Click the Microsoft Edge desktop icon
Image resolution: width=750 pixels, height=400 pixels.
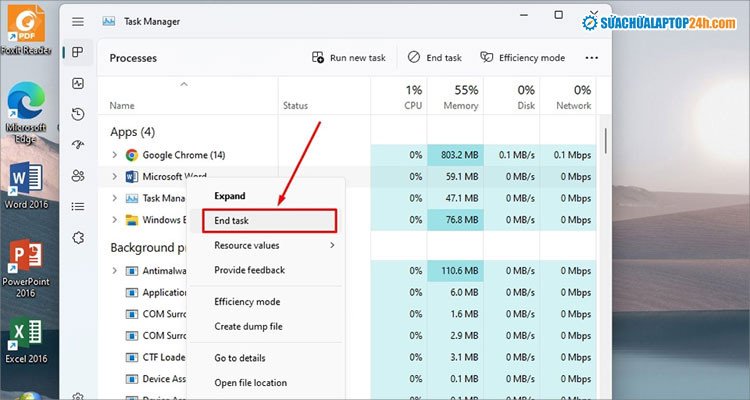tap(26, 113)
